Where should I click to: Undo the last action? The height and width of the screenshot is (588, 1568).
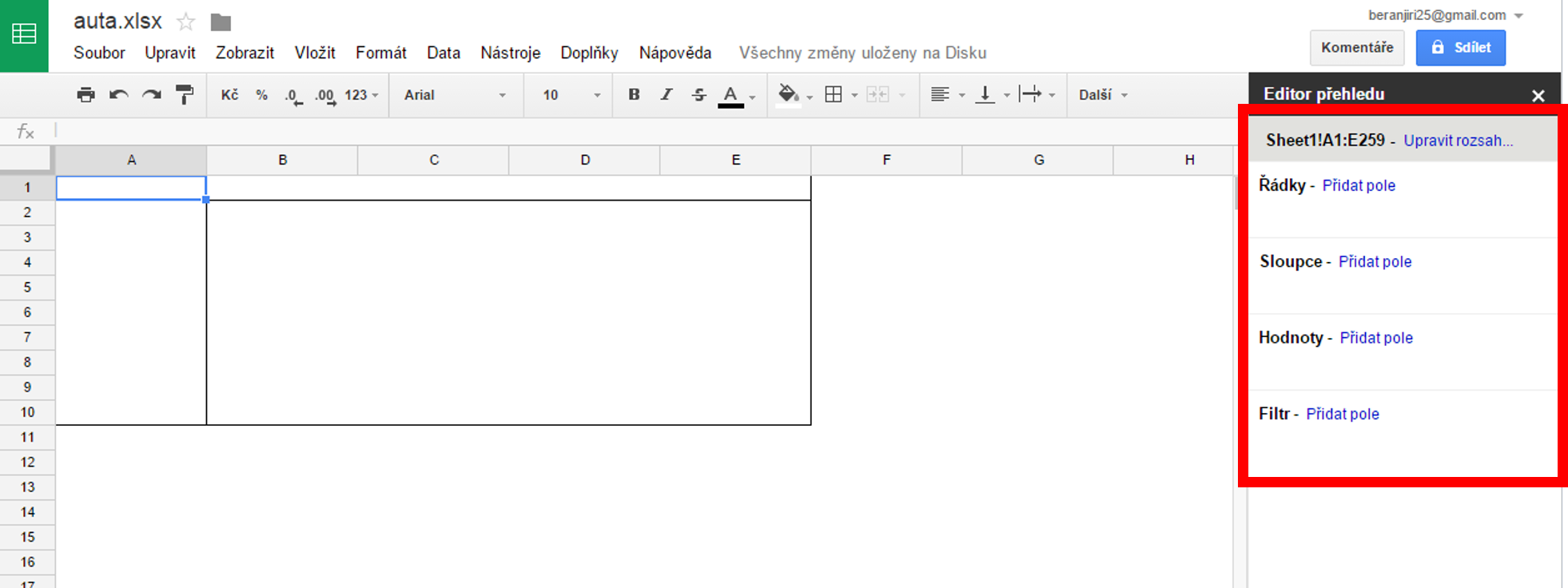[x=119, y=95]
